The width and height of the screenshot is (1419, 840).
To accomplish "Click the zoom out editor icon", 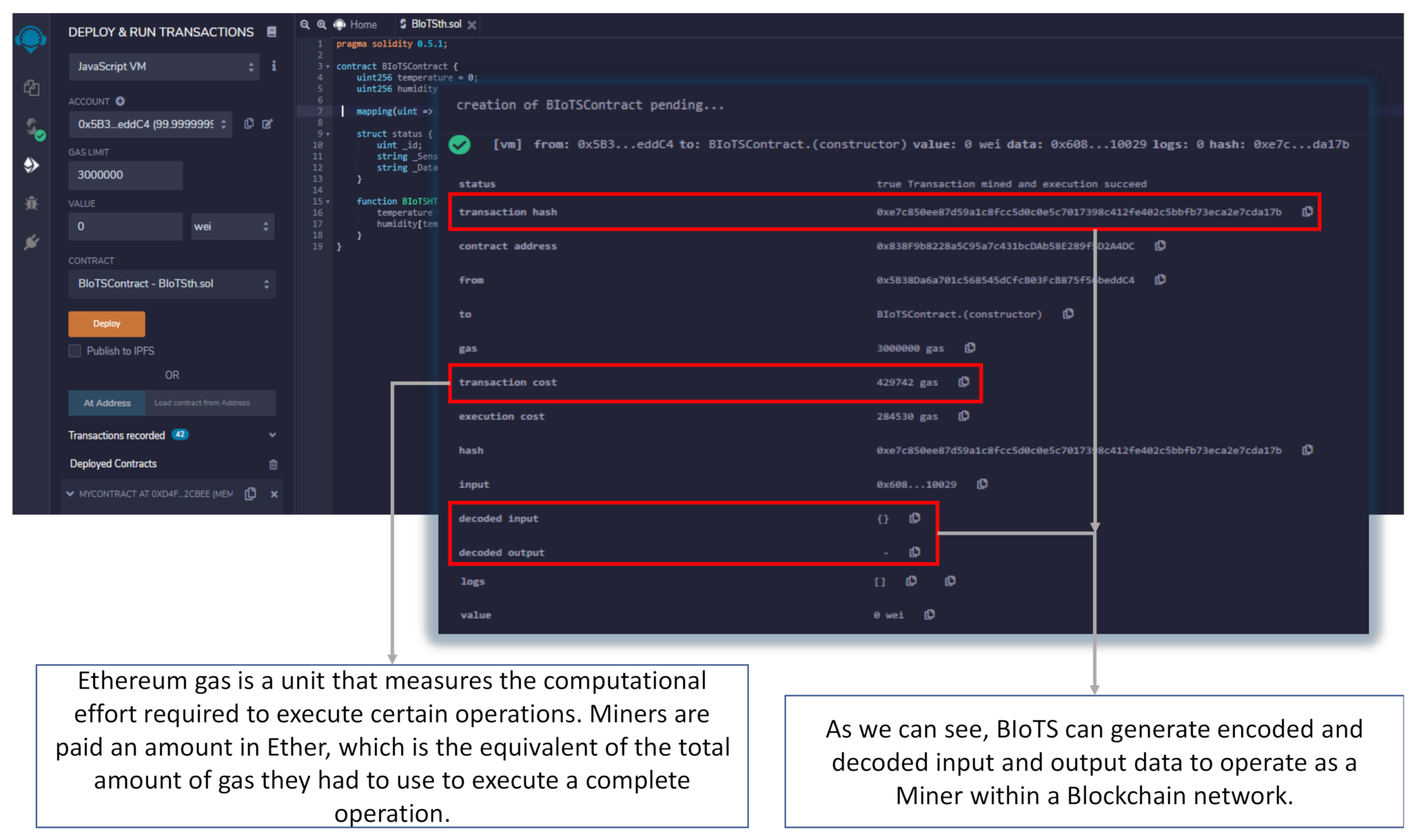I will 305,24.
